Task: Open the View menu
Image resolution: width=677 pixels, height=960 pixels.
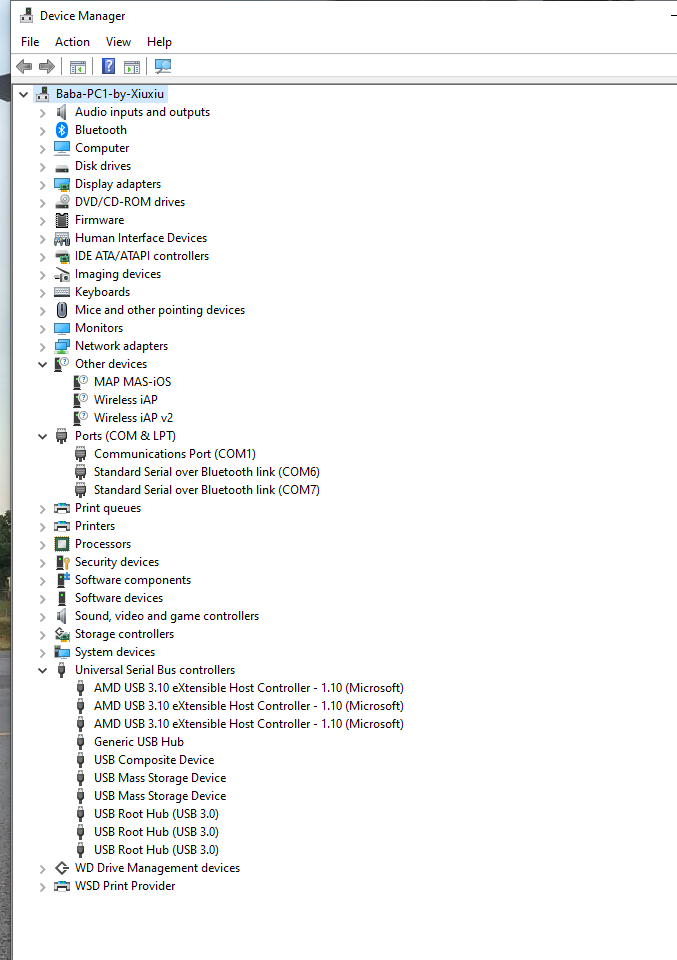Action: click(118, 42)
